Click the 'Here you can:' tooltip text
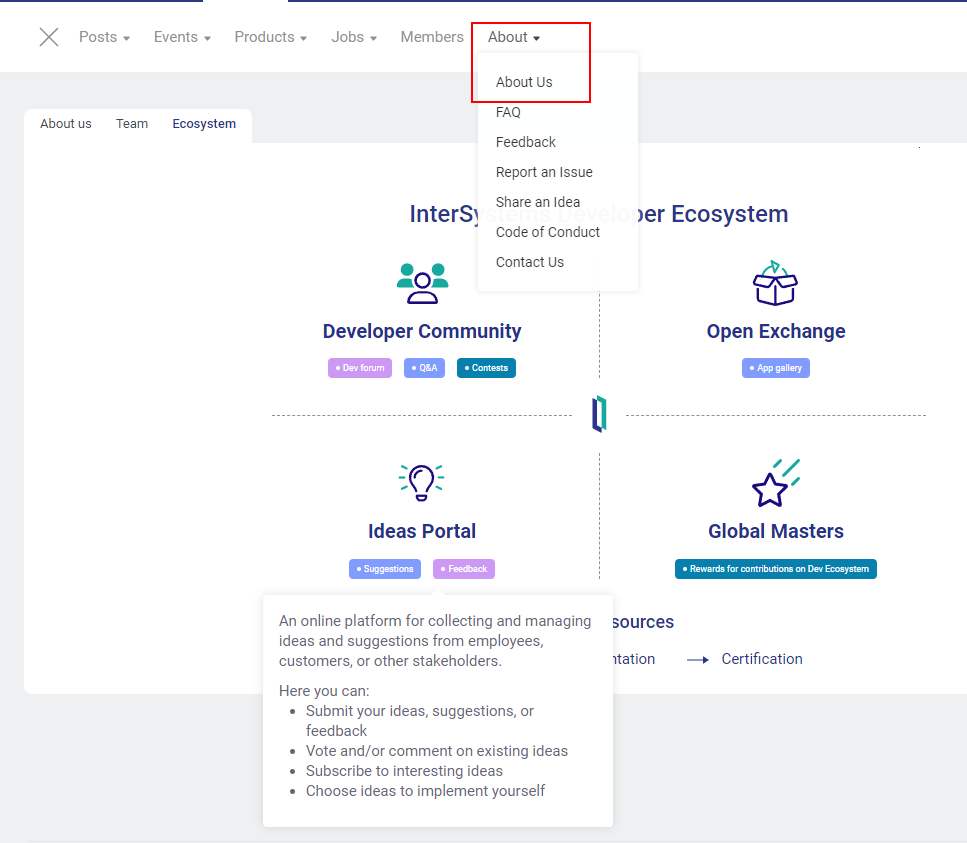The width and height of the screenshot is (967, 843). (x=324, y=691)
